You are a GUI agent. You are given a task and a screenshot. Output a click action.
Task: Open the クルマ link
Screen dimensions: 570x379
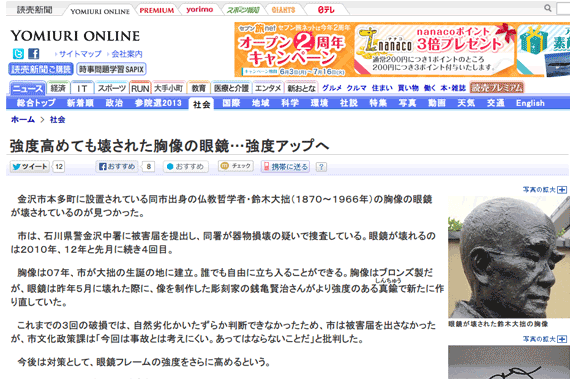coord(357,88)
